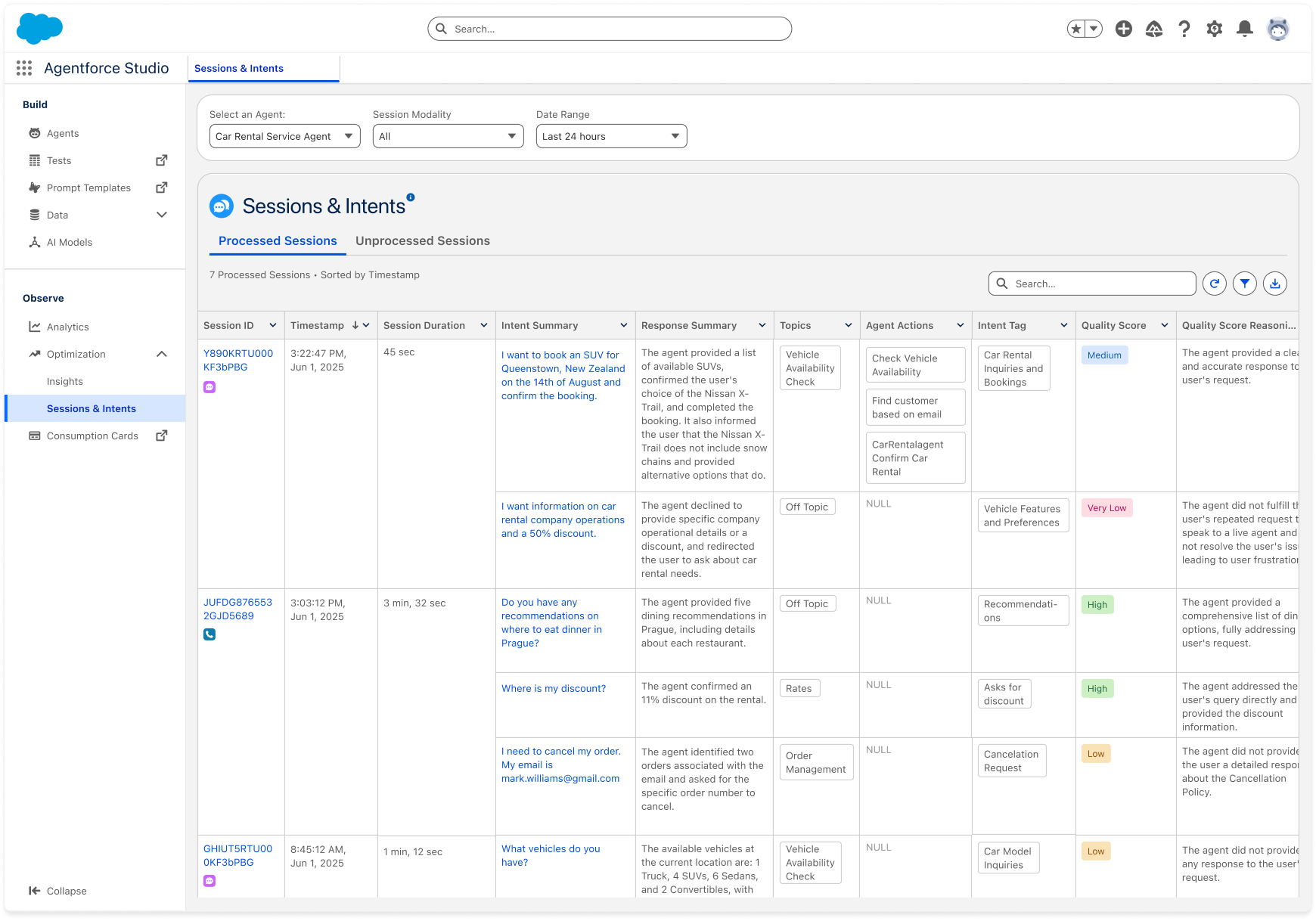Open the Favorites star icon
This screenshot has height=921, width=1316.
pos(1075,29)
